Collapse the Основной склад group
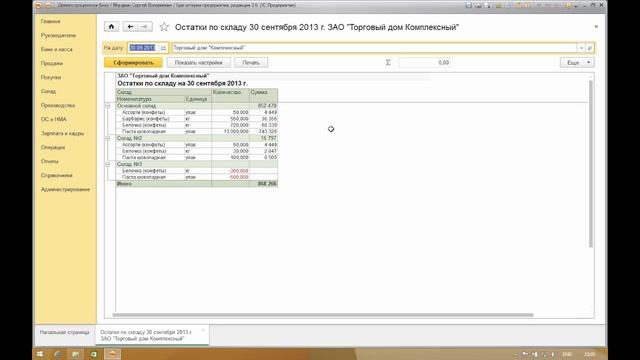The width and height of the screenshot is (640, 360). [x=108, y=106]
